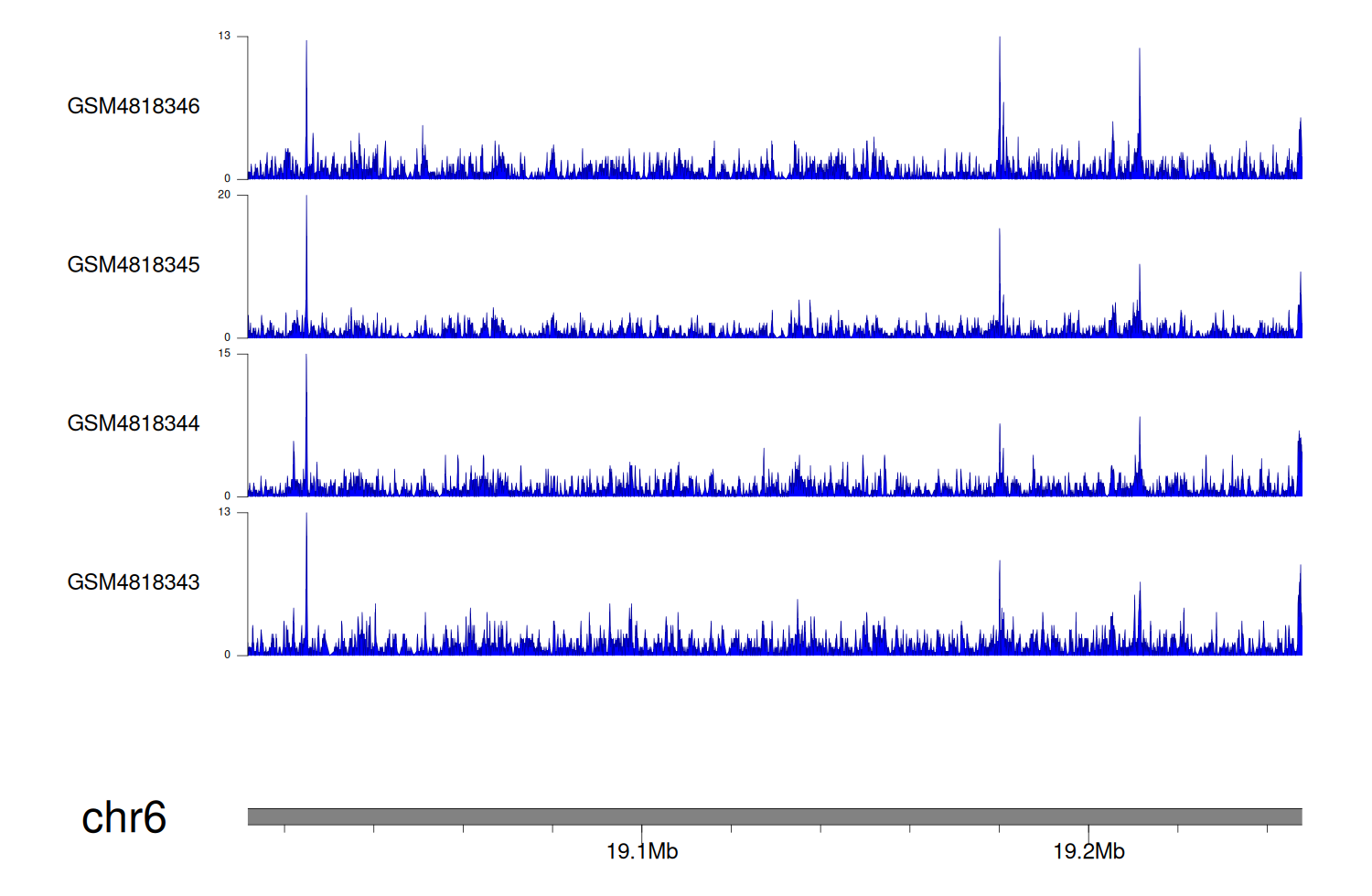Select the 19.2Mb axis label

1088,852
